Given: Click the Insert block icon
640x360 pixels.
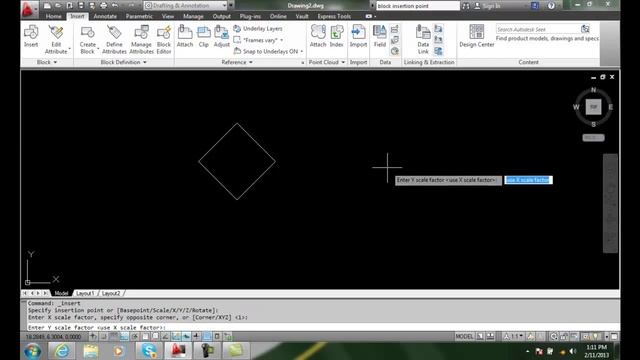Looking at the screenshot, I should 31,37.
